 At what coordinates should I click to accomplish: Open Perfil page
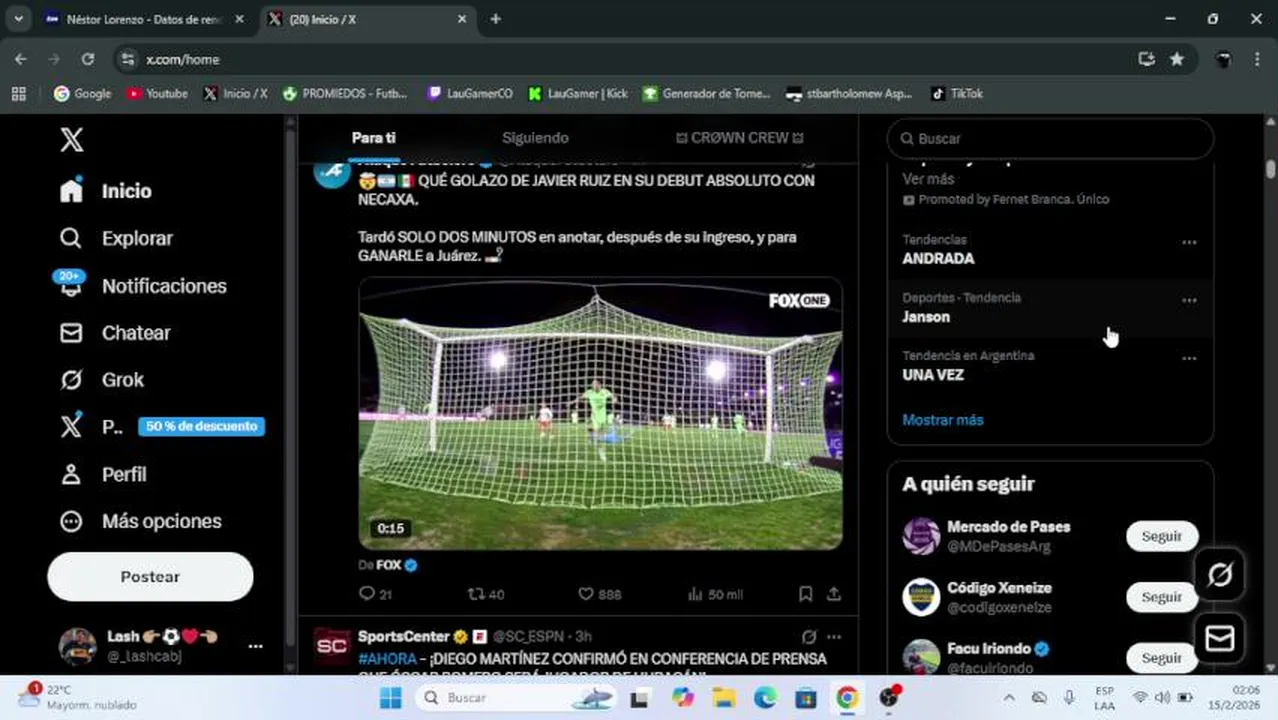(x=103, y=474)
